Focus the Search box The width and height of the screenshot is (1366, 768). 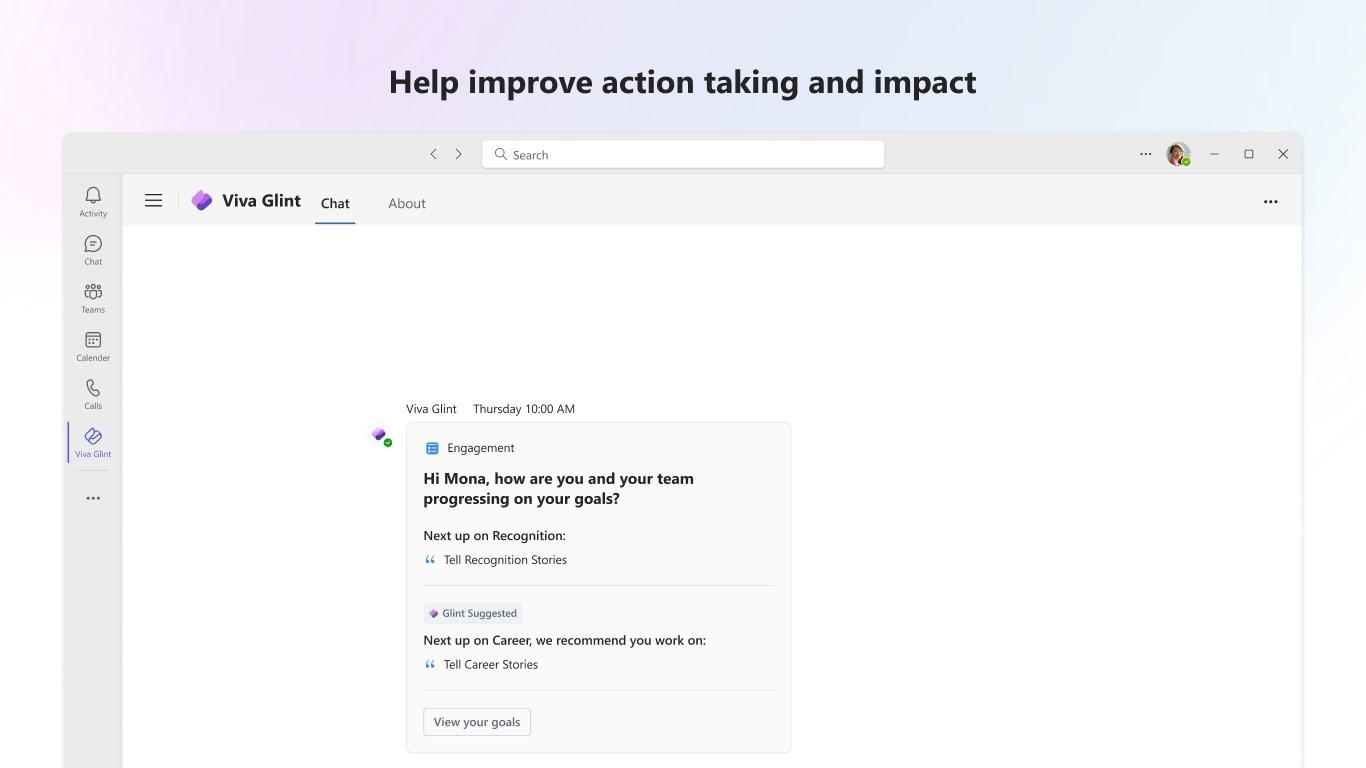coord(683,154)
